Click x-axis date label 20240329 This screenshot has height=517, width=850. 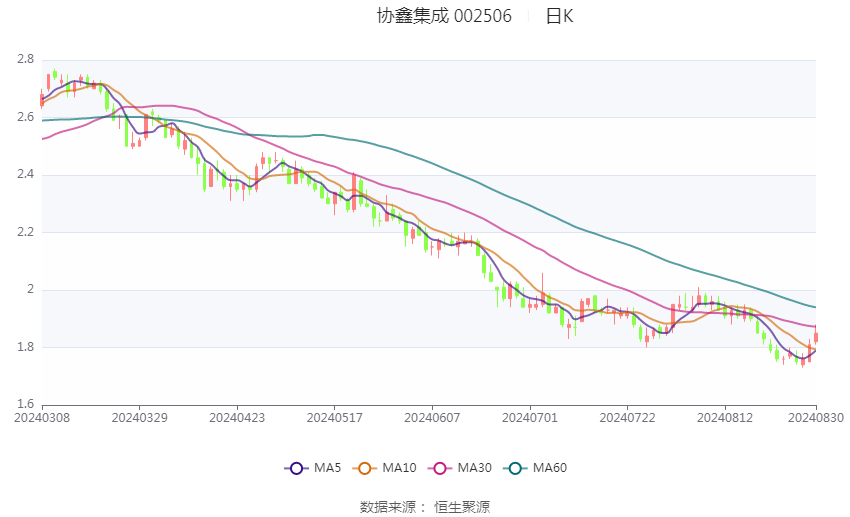coord(139,418)
